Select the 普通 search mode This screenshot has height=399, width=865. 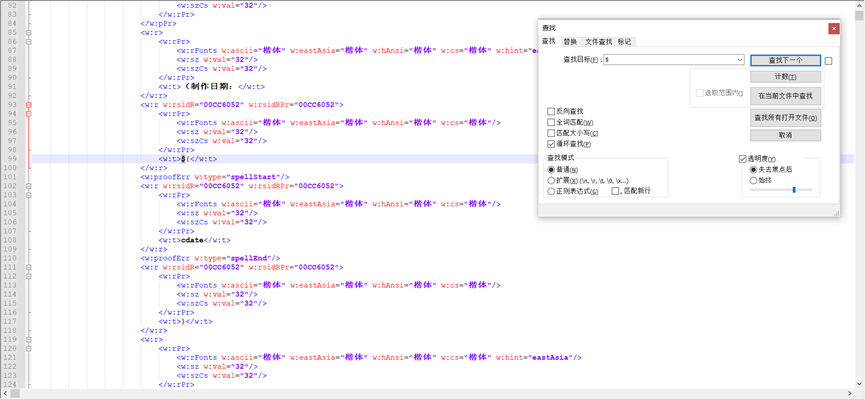(551, 170)
